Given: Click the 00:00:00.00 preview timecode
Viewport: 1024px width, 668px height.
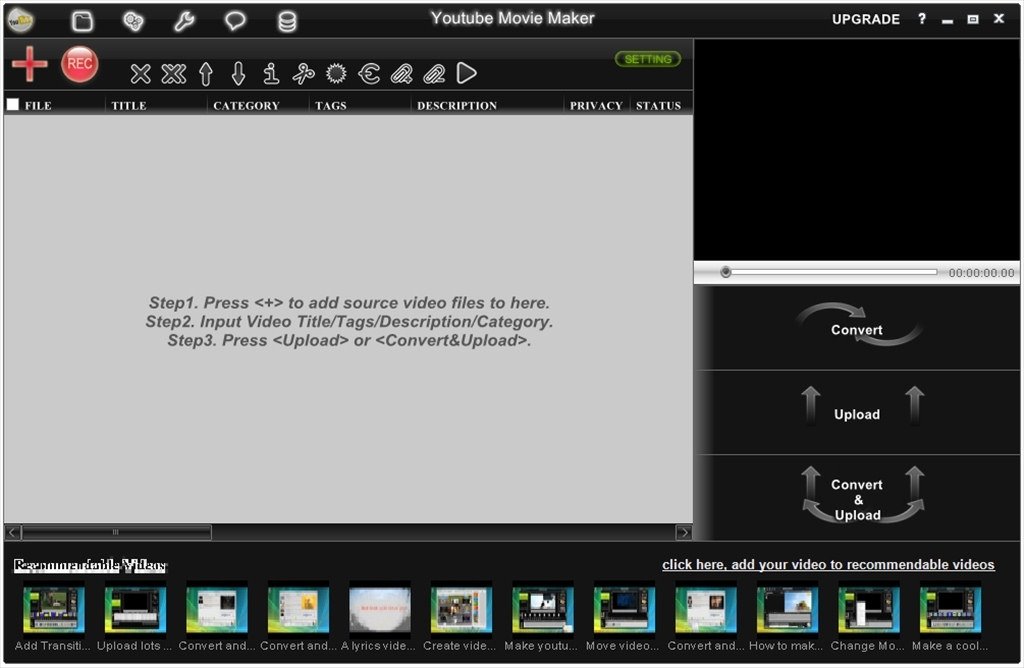Looking at the screenshot, I should (981, 273).
